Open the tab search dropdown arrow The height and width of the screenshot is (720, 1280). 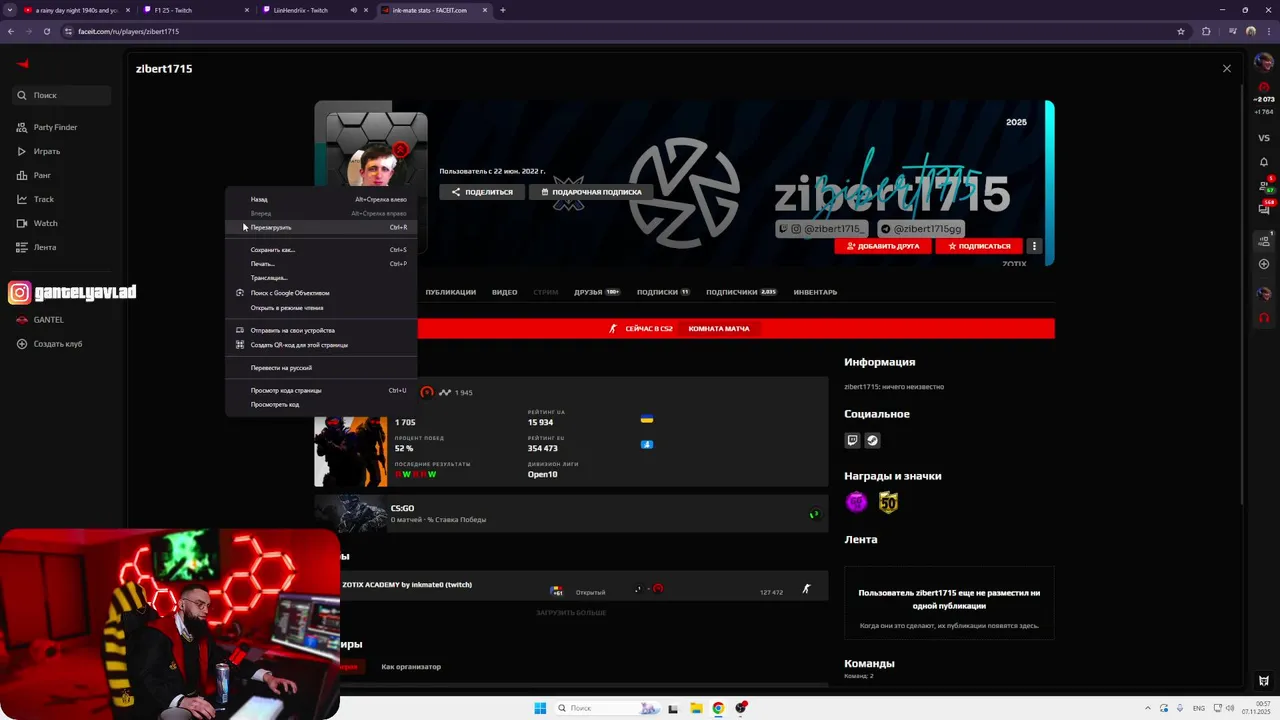[10, 10]
